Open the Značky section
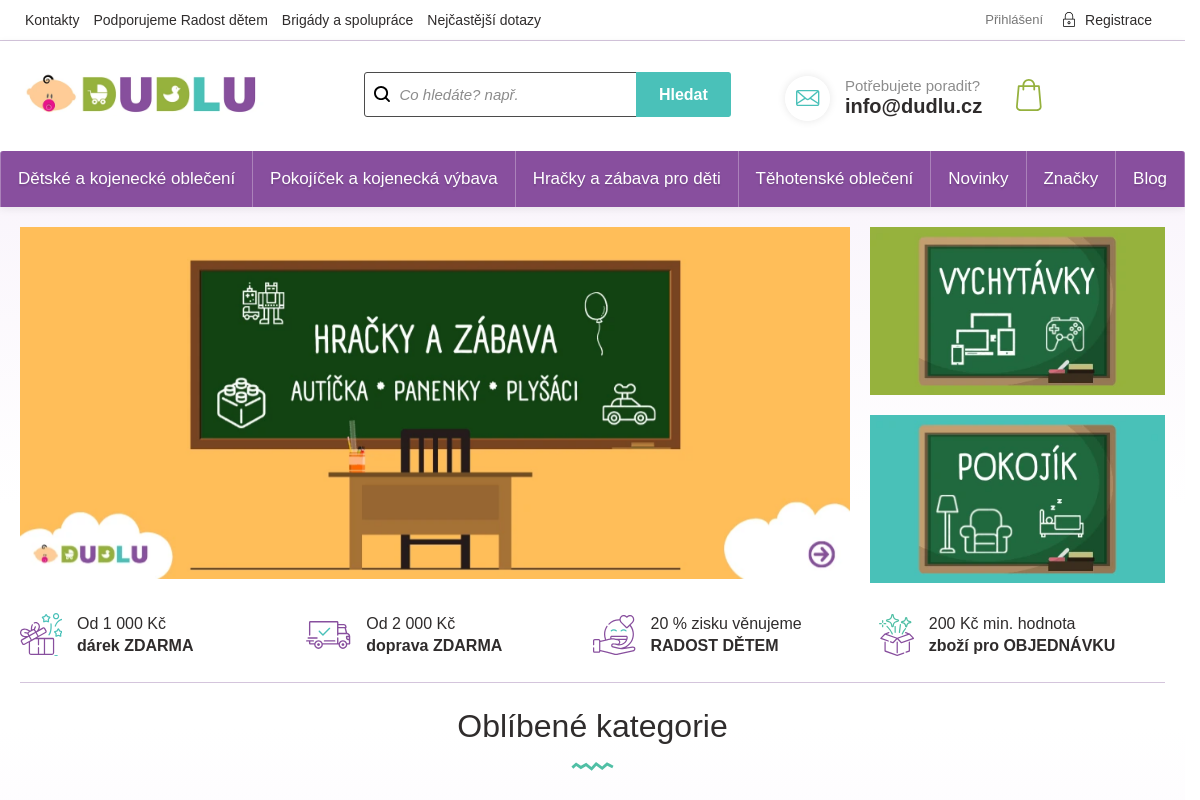 click(x=1071, y=179)
